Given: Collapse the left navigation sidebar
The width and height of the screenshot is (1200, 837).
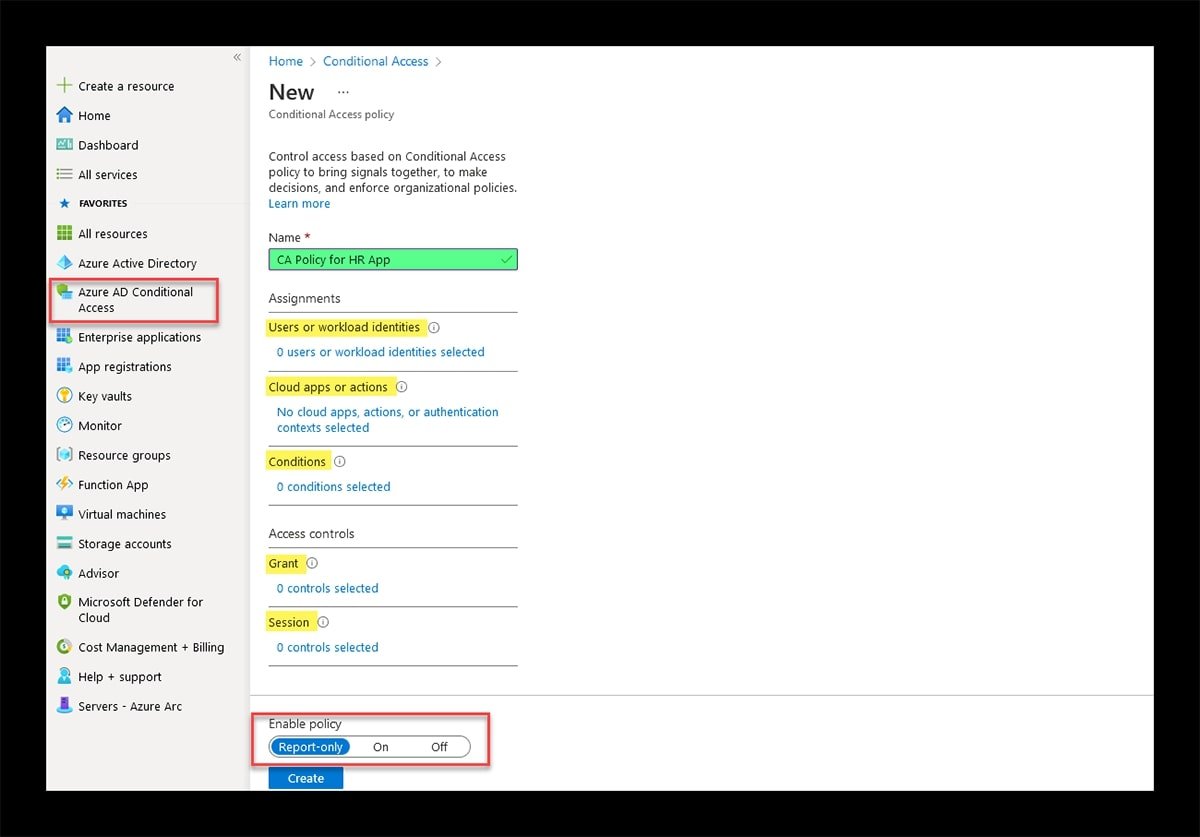Looking at the screenshot, I should (x=237, y=57).
